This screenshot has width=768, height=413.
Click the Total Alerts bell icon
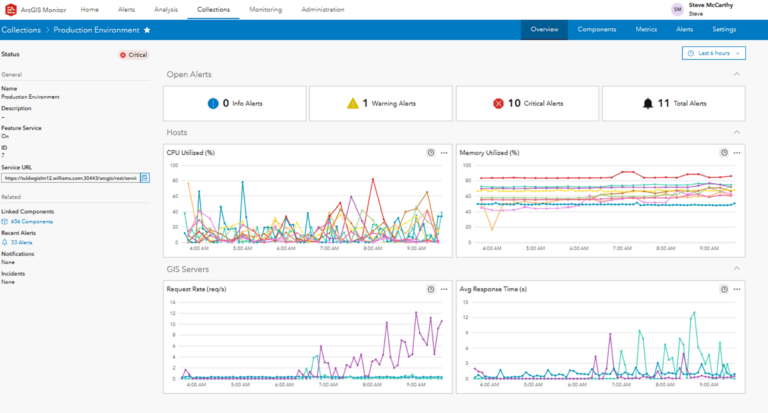648,103
